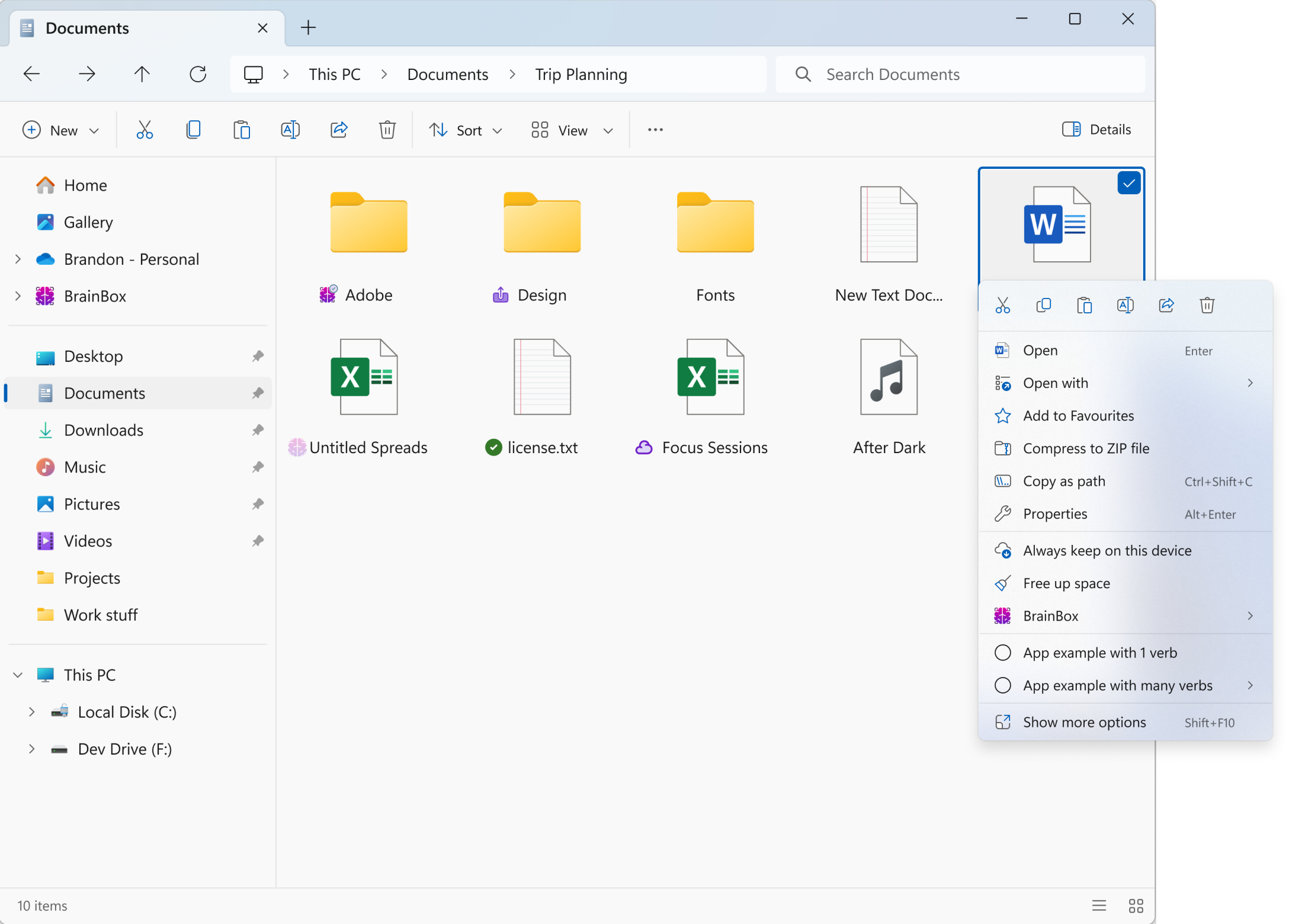Screen dimensions: 1289x924
Task: Select Copy as path
Action: point(1125,481)
